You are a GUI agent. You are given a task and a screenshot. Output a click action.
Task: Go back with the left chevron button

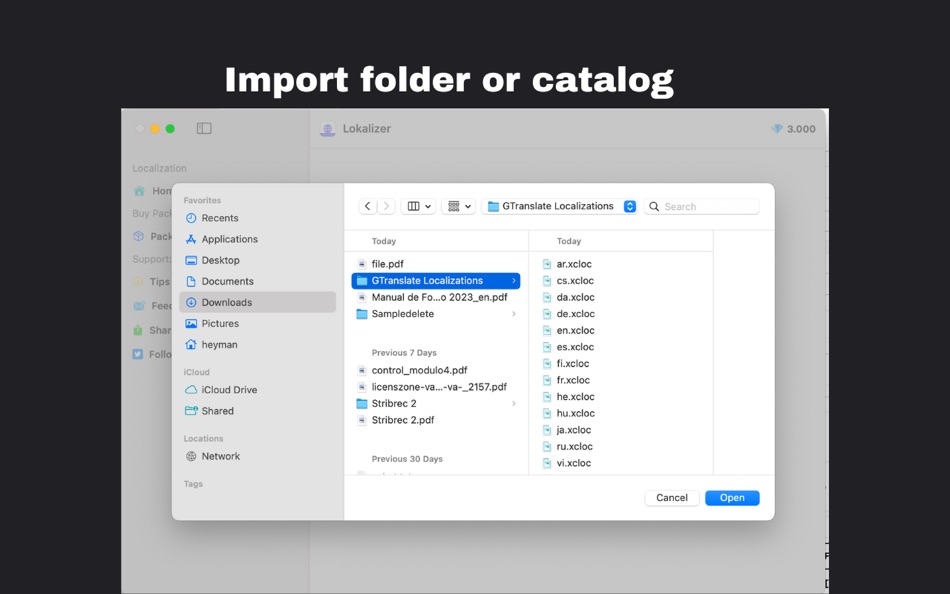(x=368, y=206)
